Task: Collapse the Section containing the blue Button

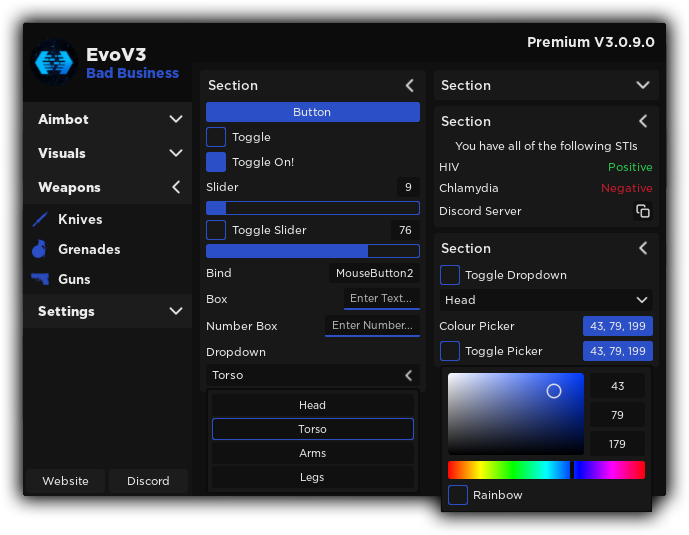Action: (410, 85)
